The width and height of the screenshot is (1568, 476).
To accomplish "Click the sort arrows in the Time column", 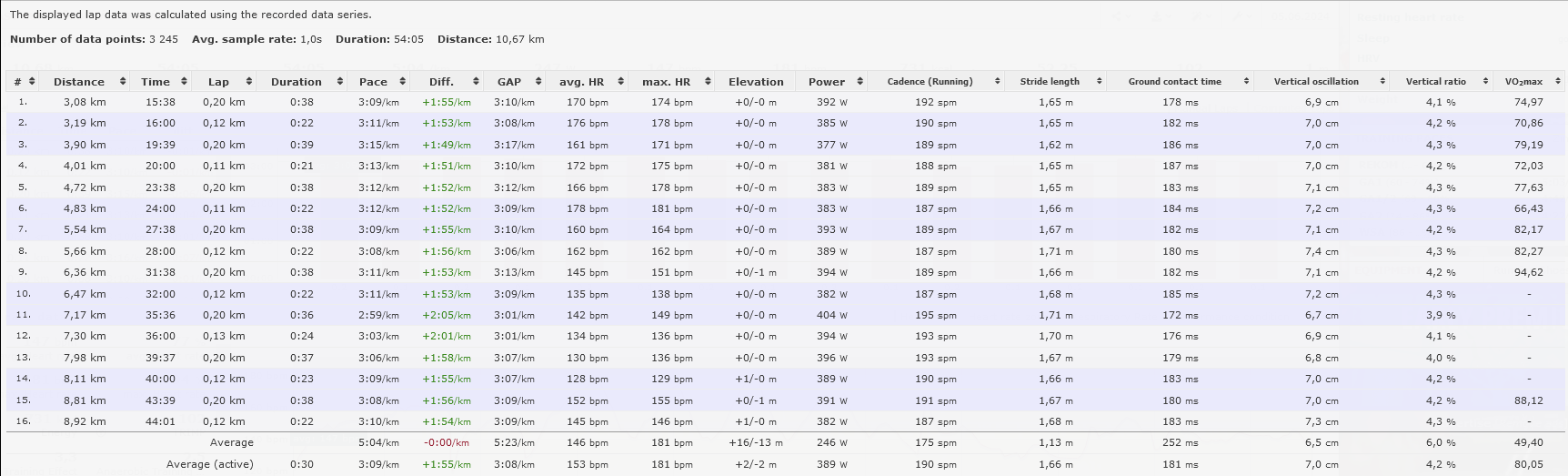I will (x=184, y=82).
